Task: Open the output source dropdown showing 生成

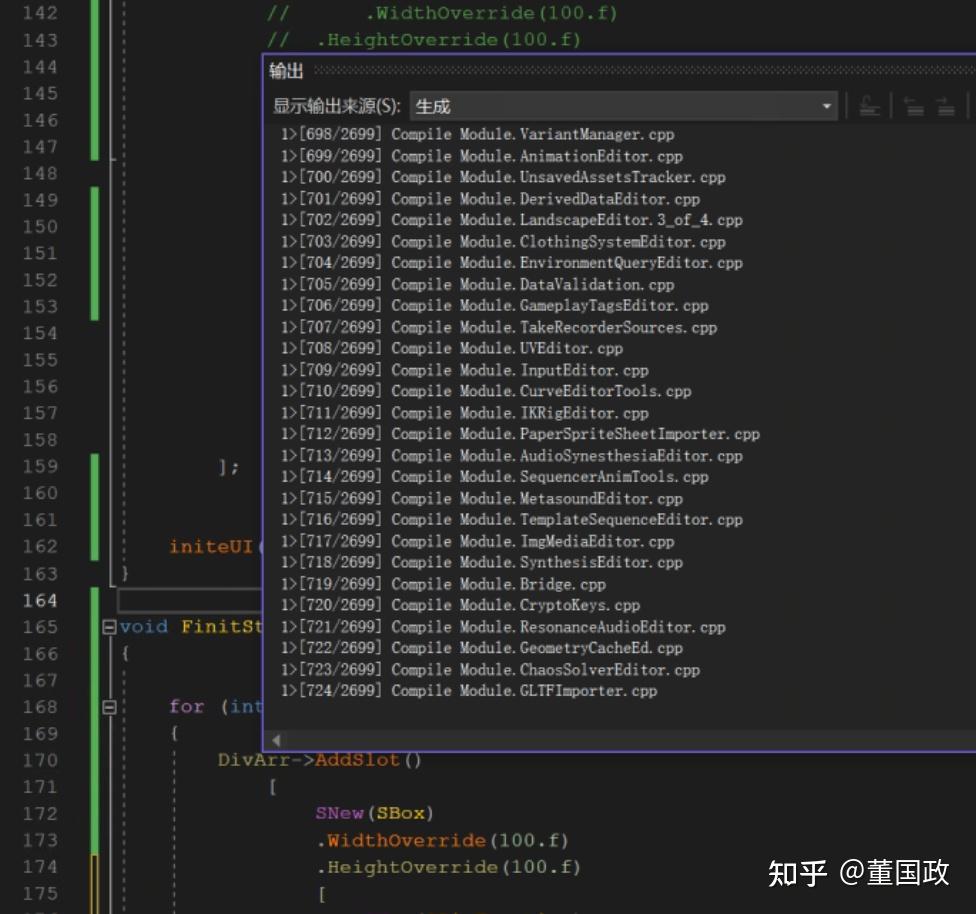Action: (x=624, y=106)
